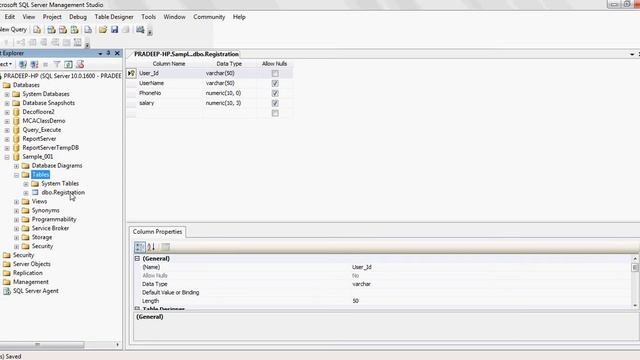Click the Connect Object Explorer icon
This screenshot has height=360, width=640.
click(x=23, y=64)
